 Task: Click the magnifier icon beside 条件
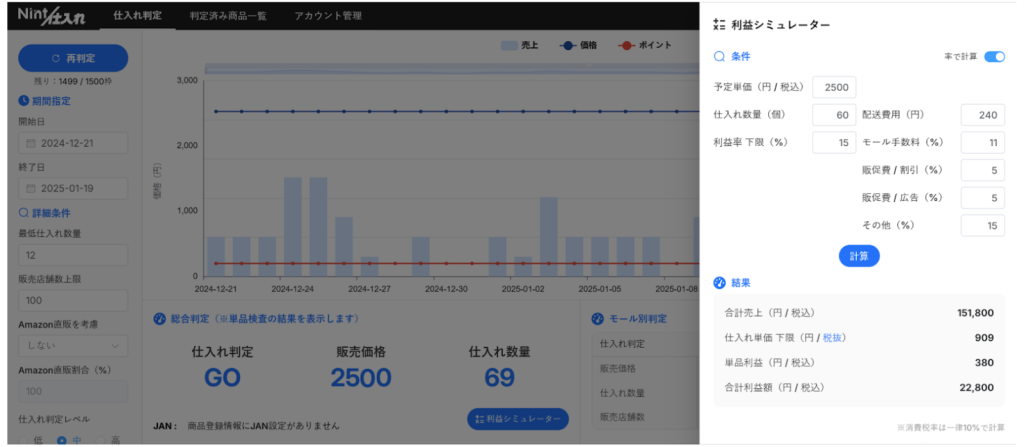click(719, 57)
